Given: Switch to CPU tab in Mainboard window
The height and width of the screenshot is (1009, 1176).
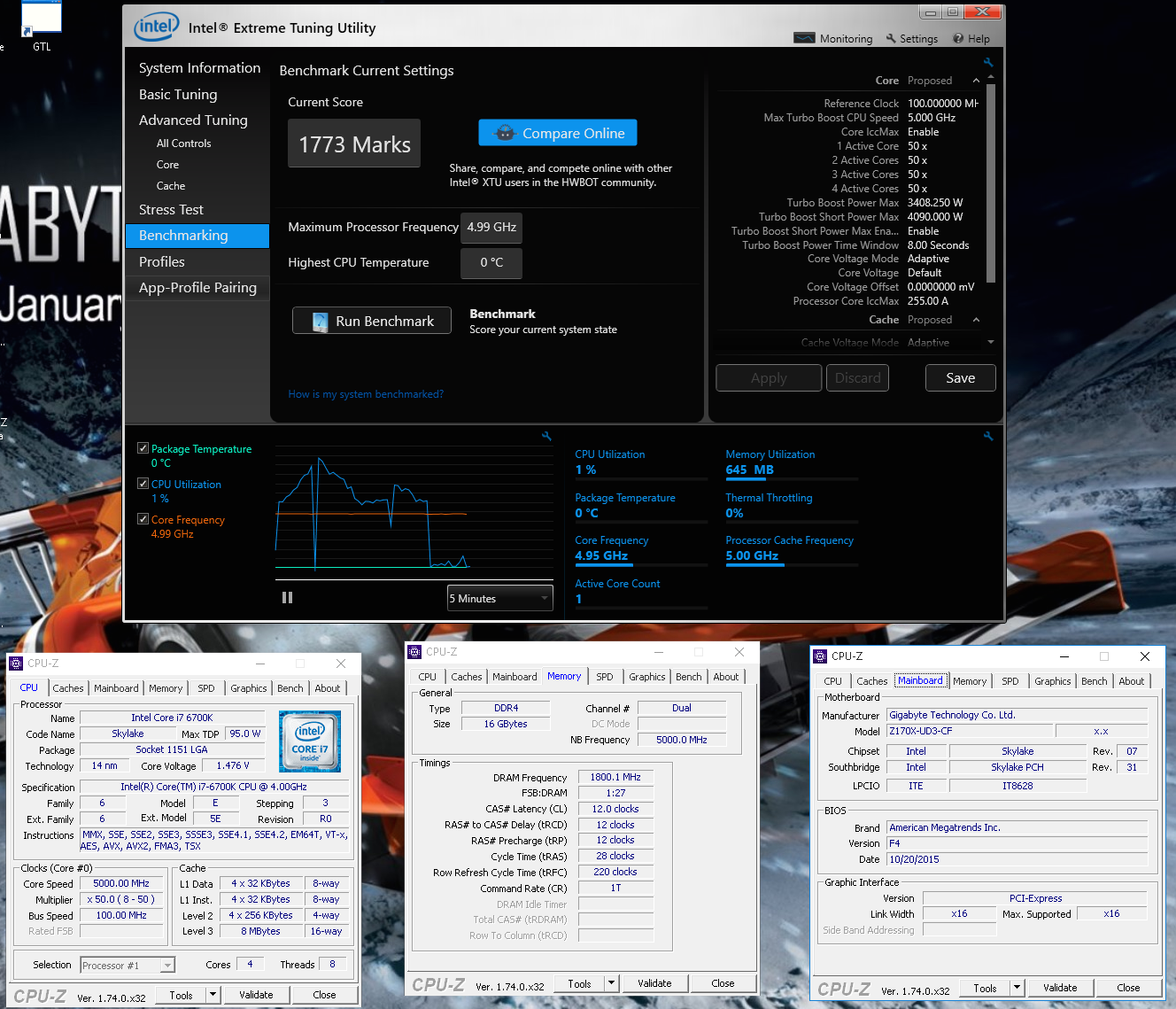Looking at the screenshot, I should click(x=832, y=681).
